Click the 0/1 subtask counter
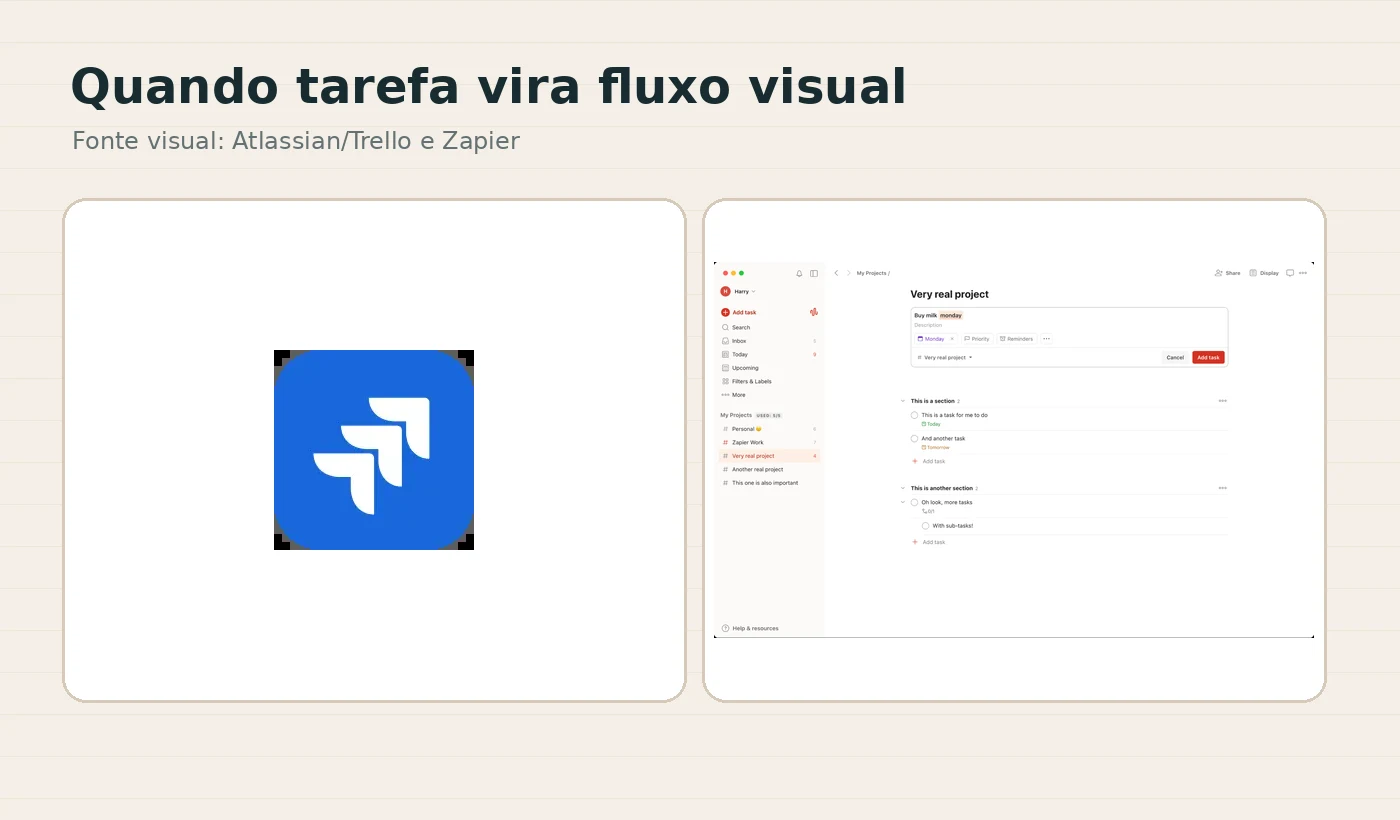The width and height of the screenshot is (1400, 820). [928, 511]
